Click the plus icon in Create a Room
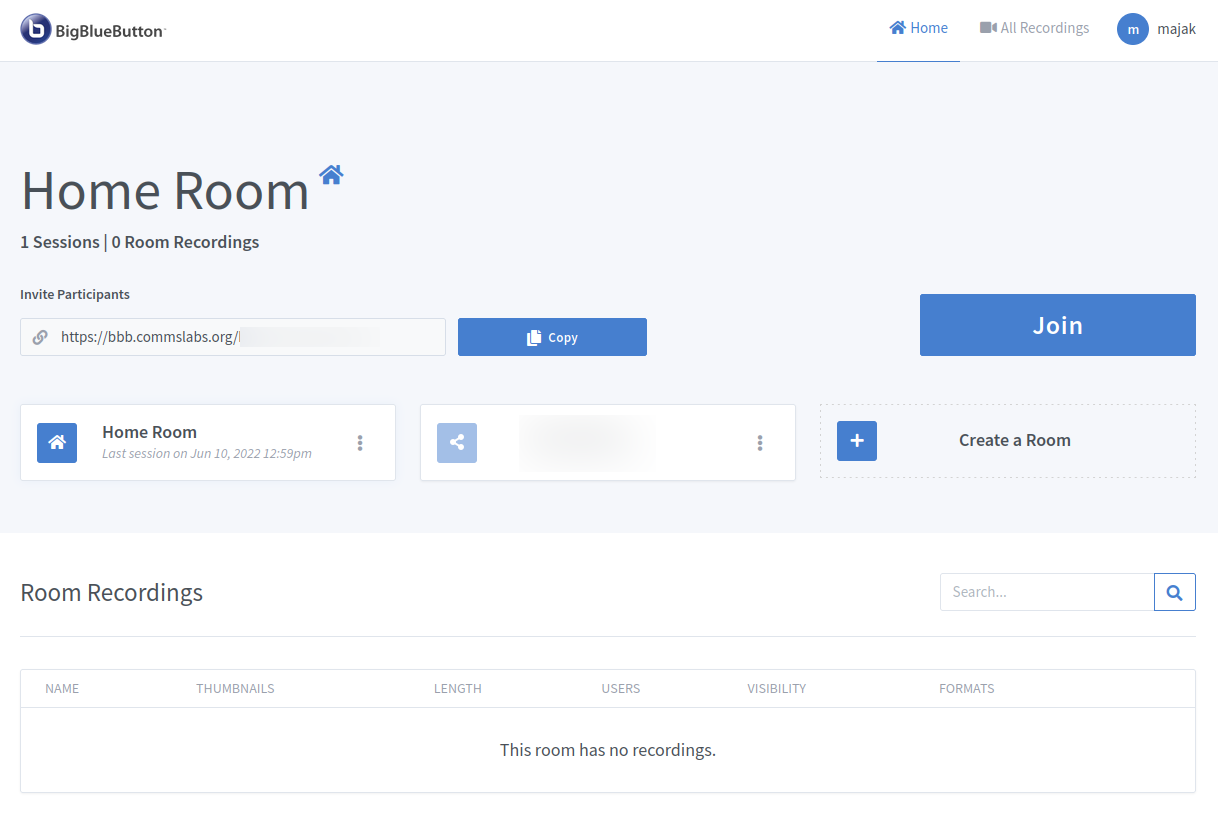 point(857,441)
